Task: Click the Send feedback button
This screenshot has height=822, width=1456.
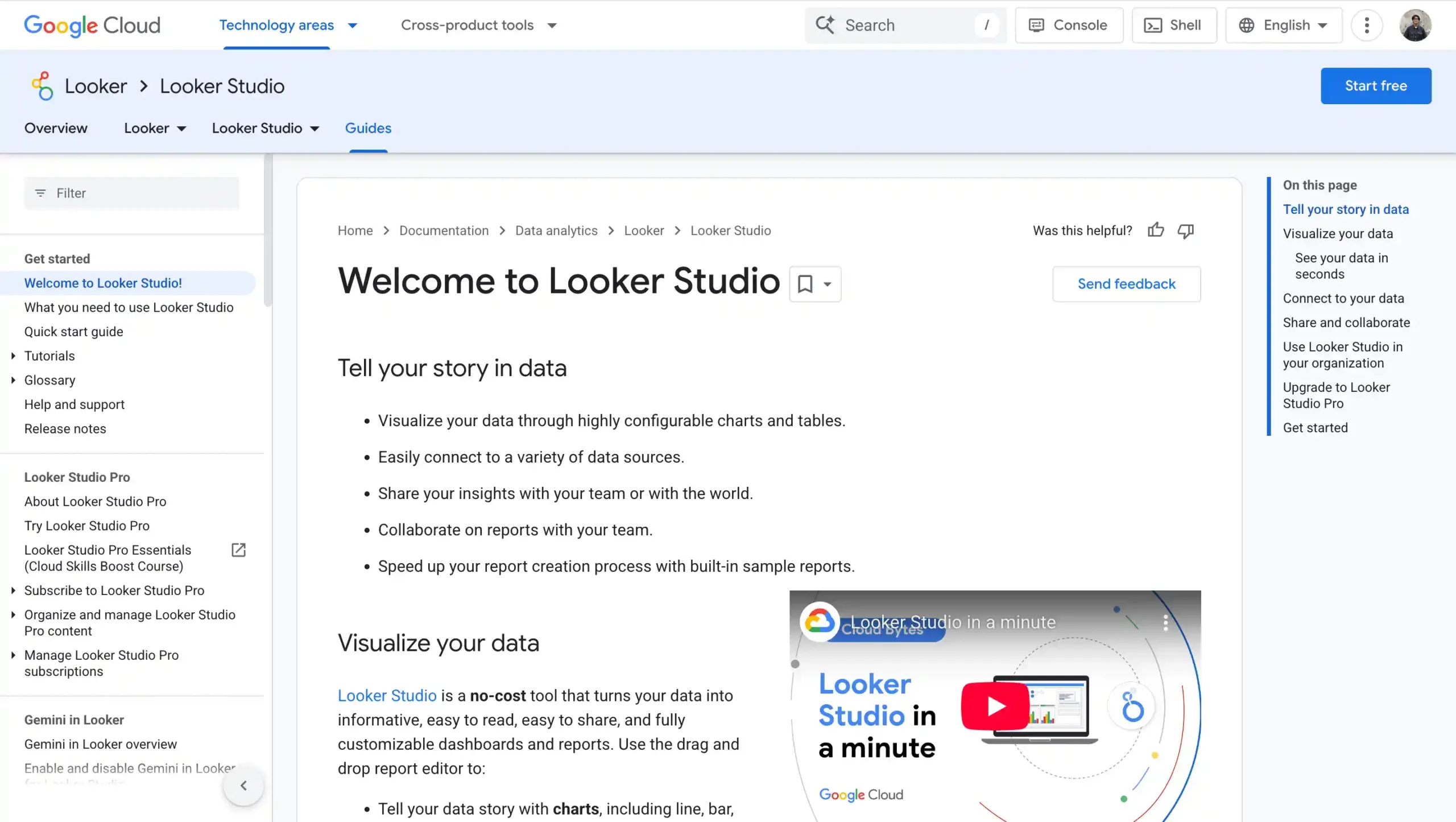Action: point(1126,283)
